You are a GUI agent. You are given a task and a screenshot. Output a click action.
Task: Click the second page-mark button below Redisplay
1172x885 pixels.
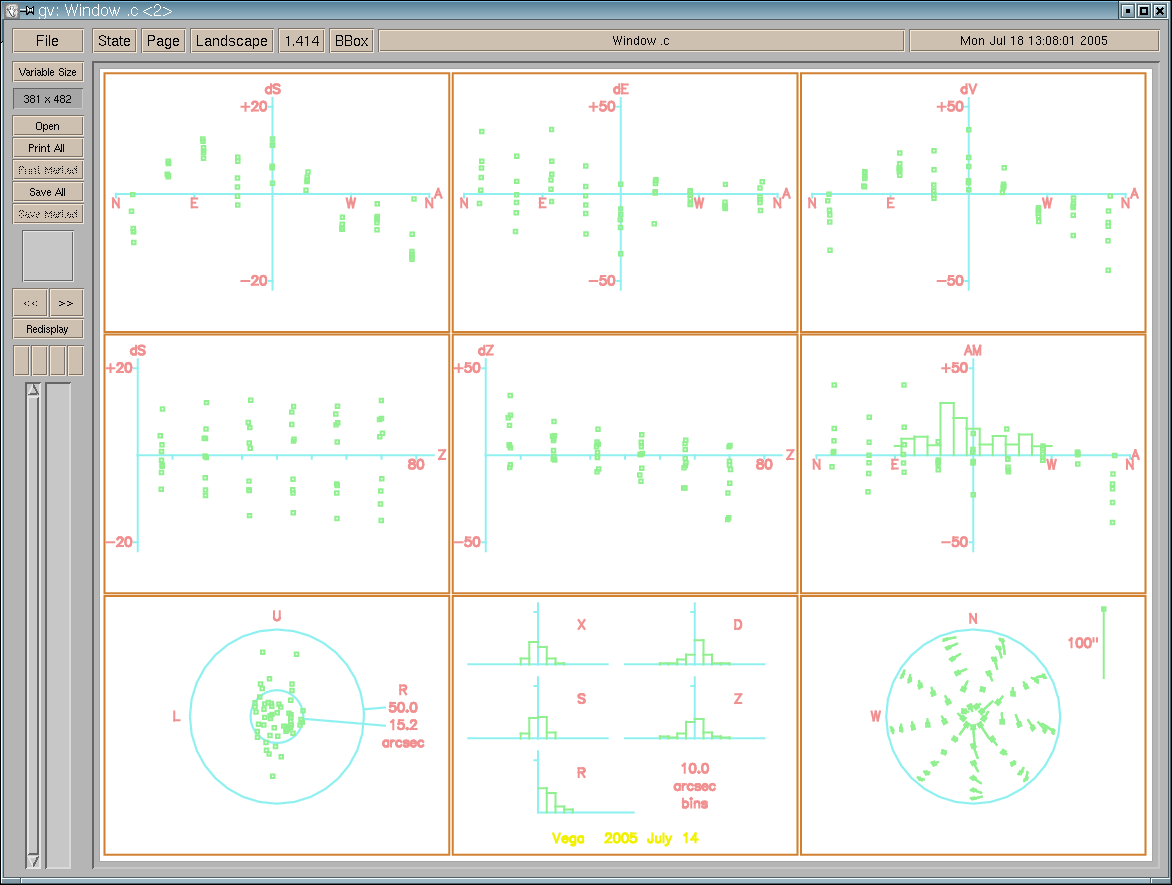[x=40, y=360]
